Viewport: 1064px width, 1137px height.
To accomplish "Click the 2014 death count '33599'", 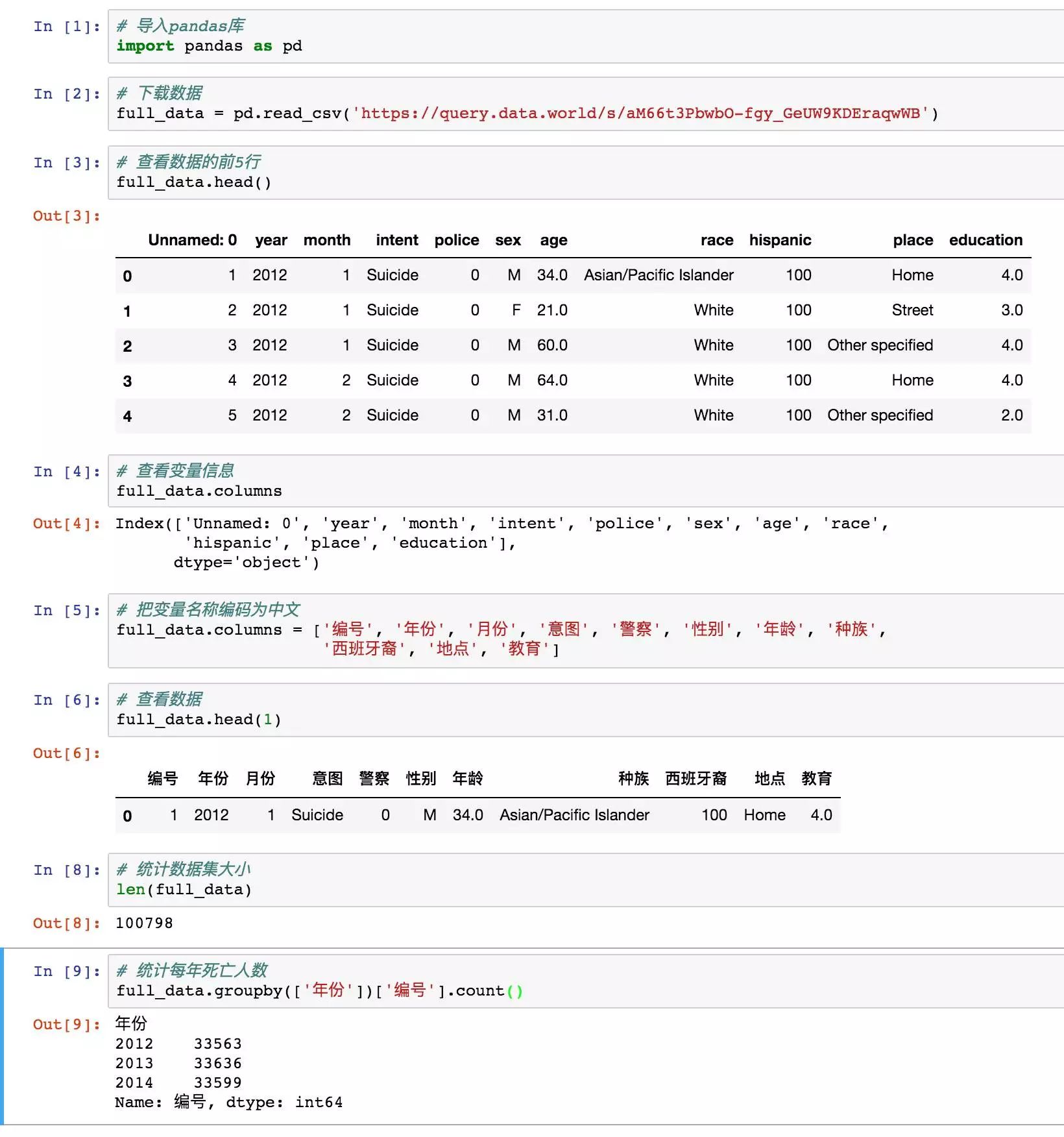I will click(x=218, y=1083).
